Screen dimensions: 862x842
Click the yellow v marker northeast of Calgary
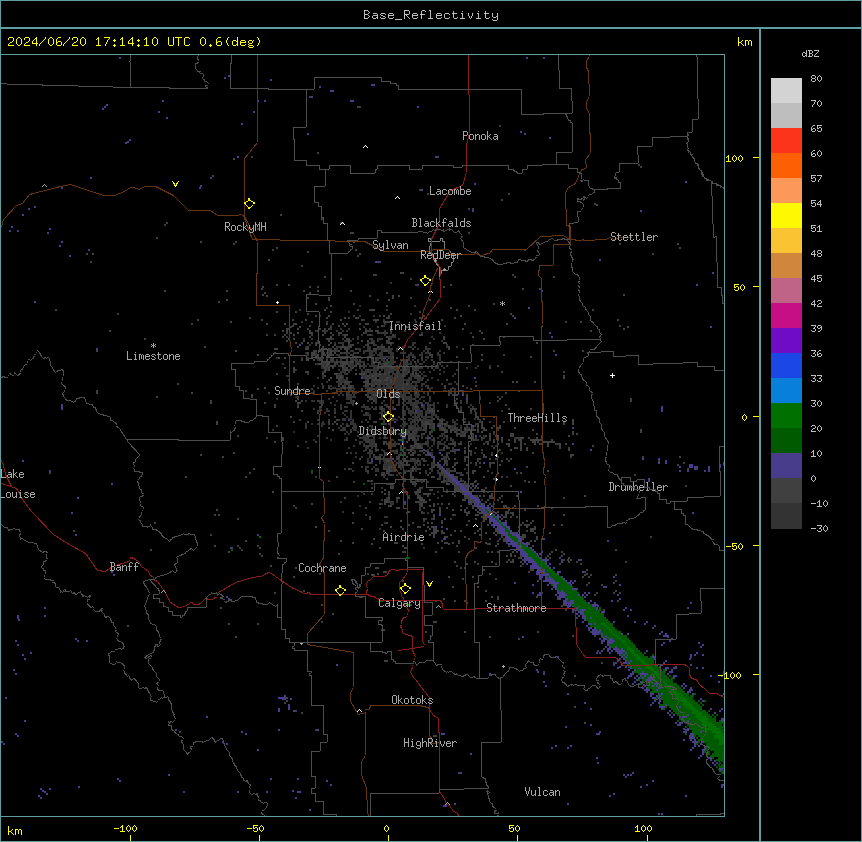pyautogui.click(x=429, y=584)
